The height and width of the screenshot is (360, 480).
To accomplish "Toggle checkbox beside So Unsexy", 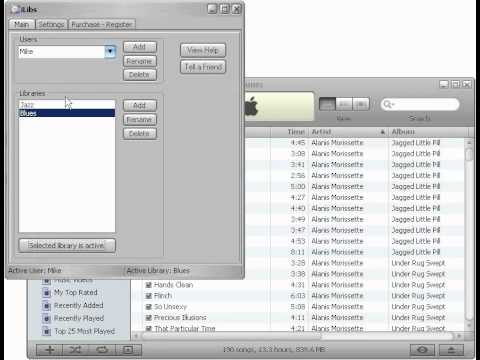I will tap(149, 307).
